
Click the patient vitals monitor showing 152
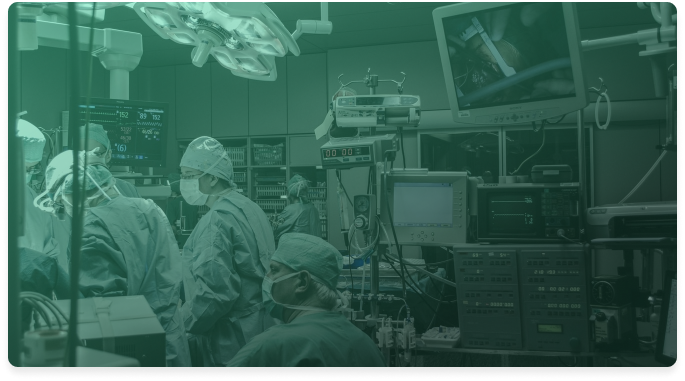pyautogui.click(x=121, y=133)
